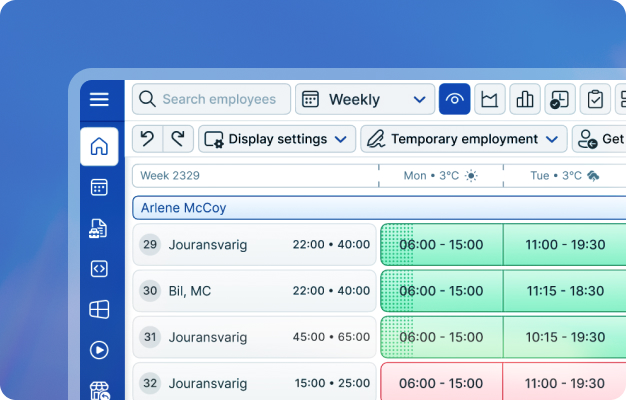626x400 pixels.
Task: Open the hamburger menu
Action: click(x=99, y=99)
